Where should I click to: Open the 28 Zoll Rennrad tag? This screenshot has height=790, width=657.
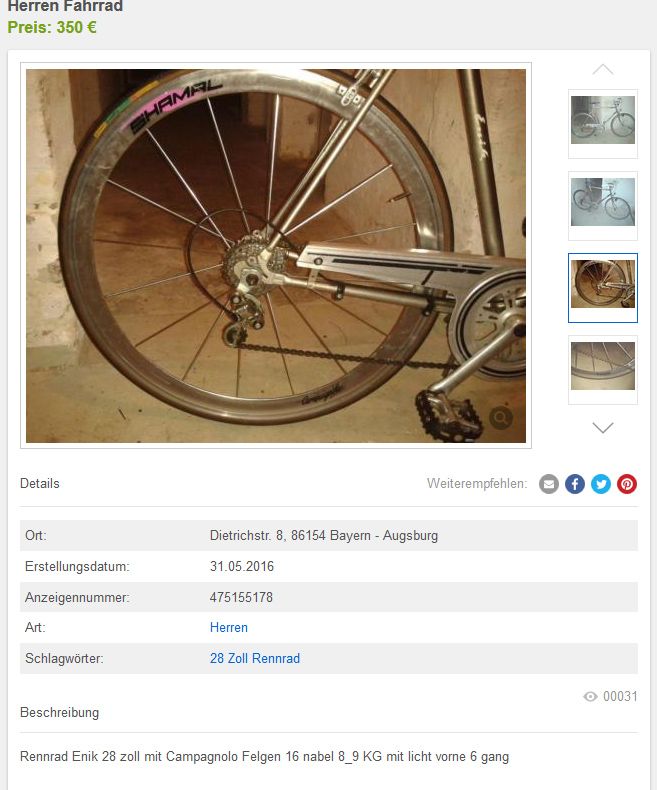255,658
